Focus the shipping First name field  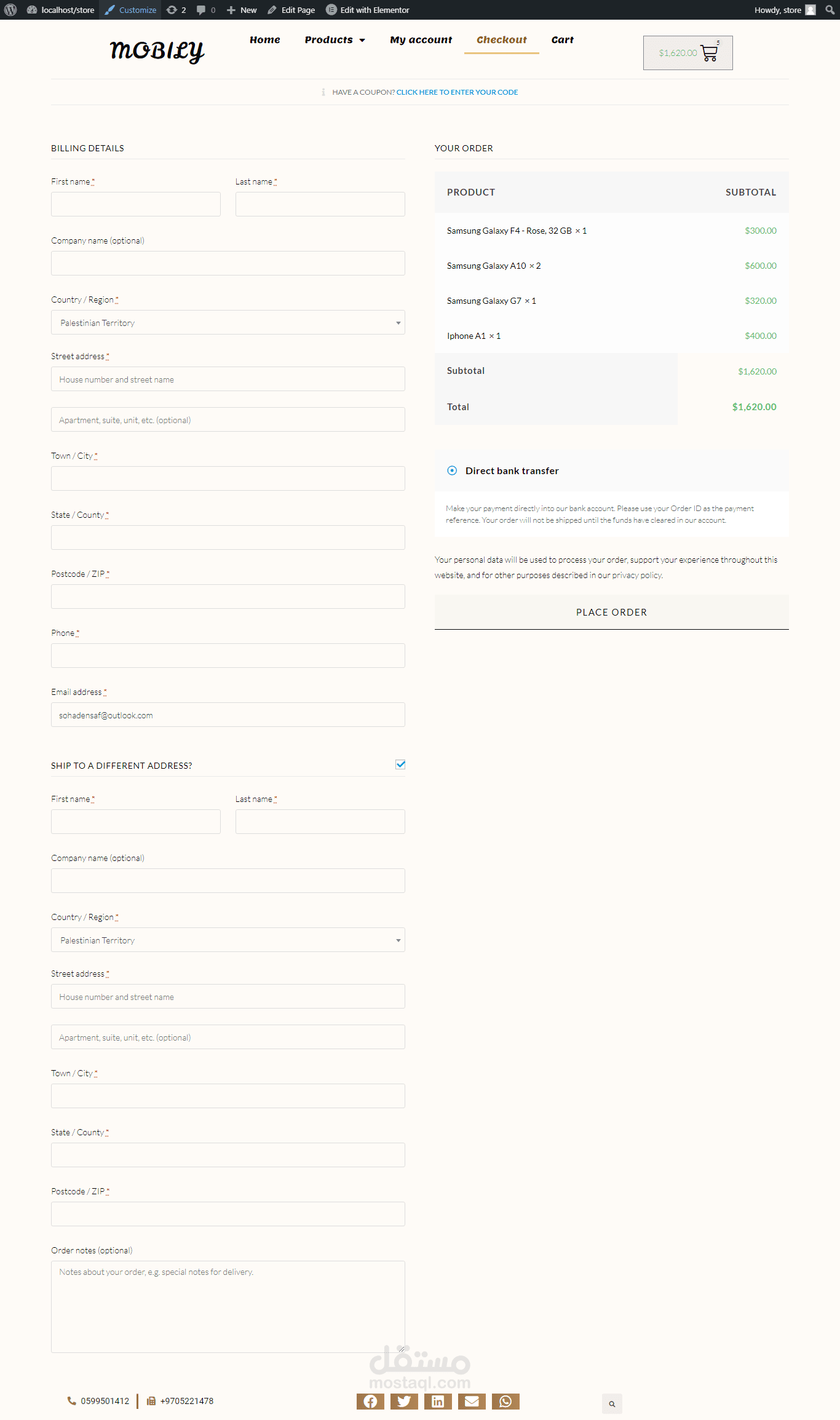[x=136, y=822]
